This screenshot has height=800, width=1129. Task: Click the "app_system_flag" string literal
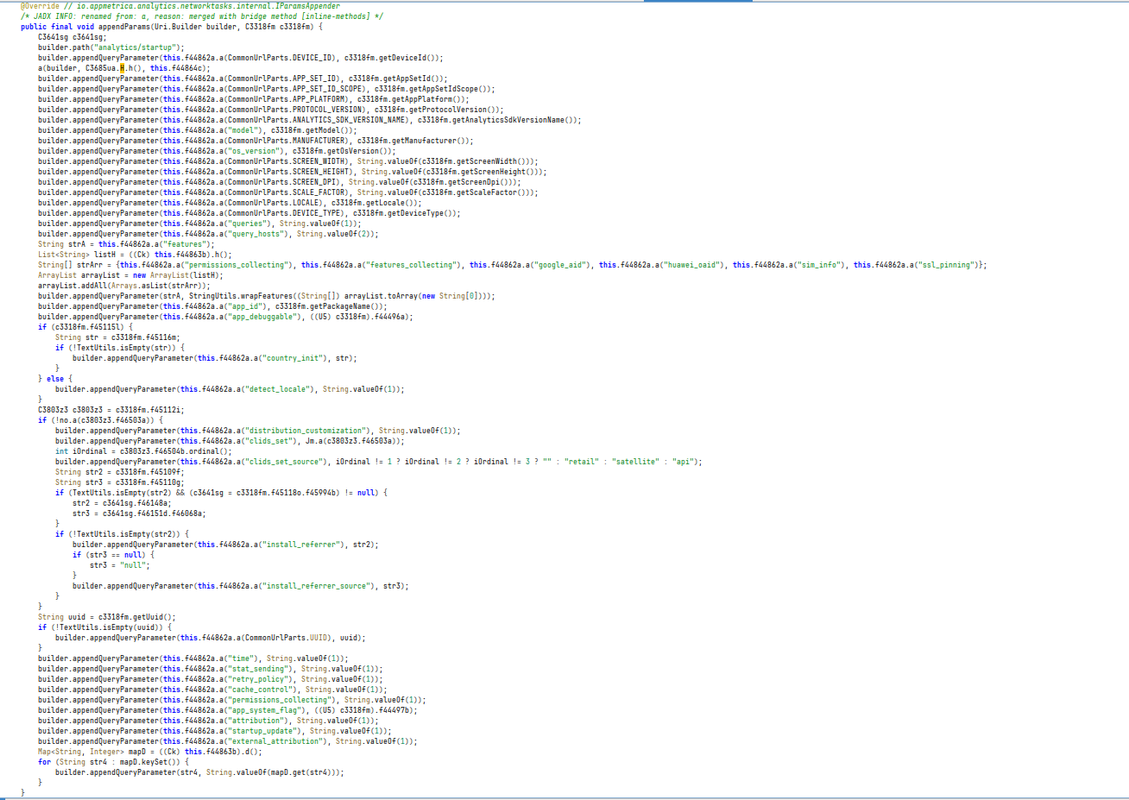click(x=264, y=710)
